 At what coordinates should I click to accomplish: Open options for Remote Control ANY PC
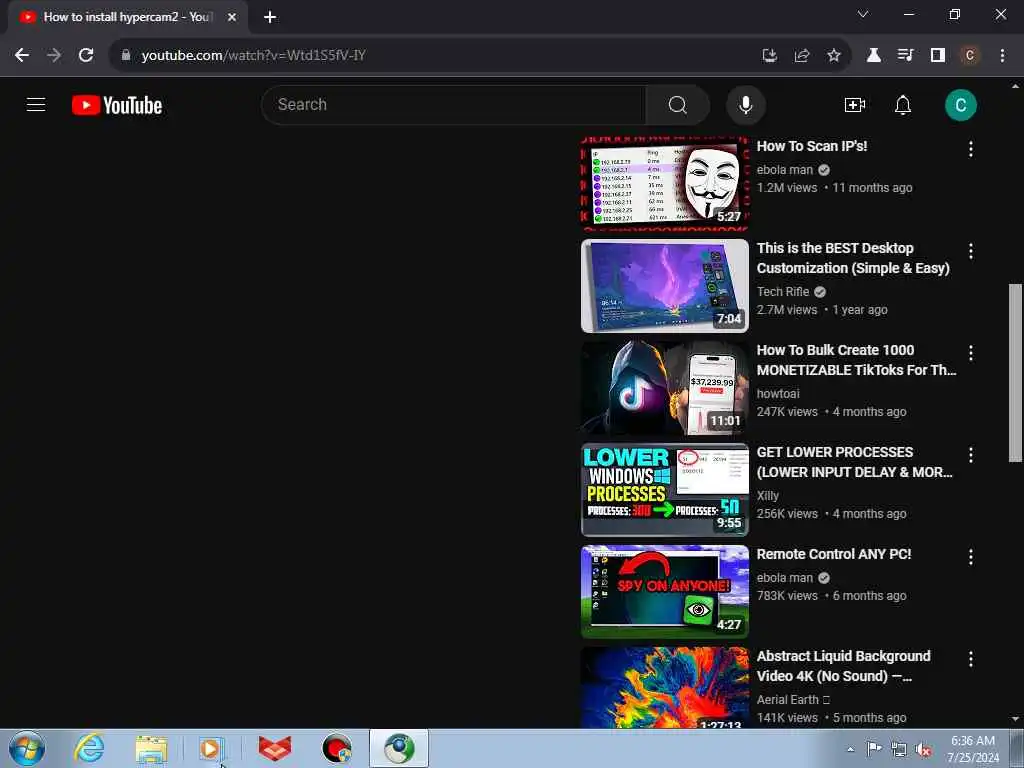(970, 556)
